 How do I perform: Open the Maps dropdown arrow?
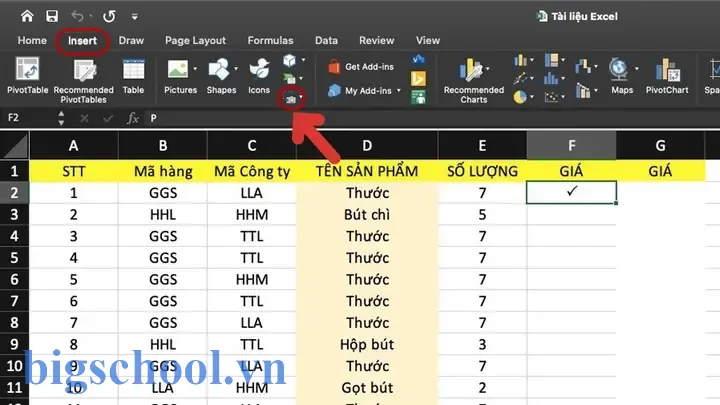pos(636,69)
